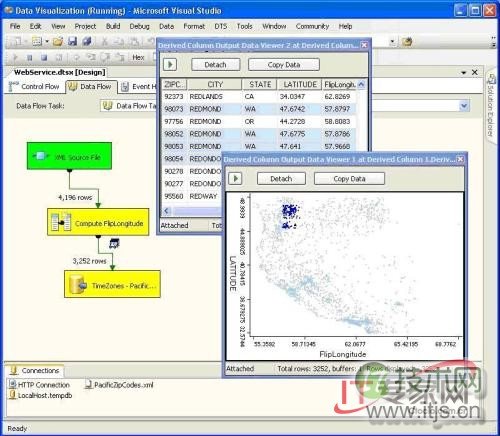
Task: Expand the Data Flow Task combo box arrow
Action: [464, 106]
